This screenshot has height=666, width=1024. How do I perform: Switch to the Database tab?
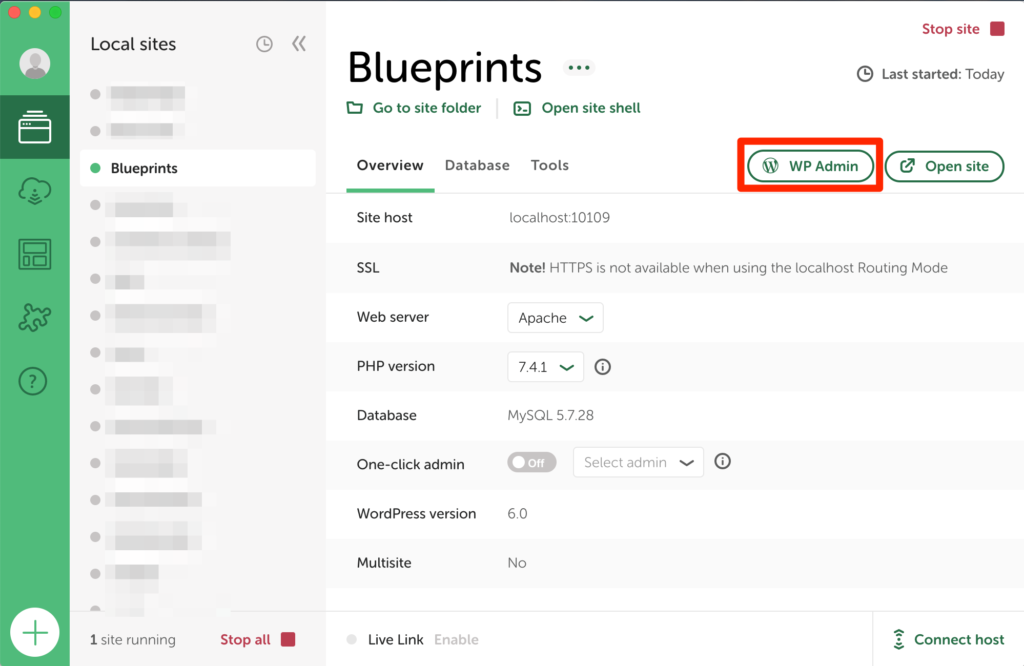[477, 165]
